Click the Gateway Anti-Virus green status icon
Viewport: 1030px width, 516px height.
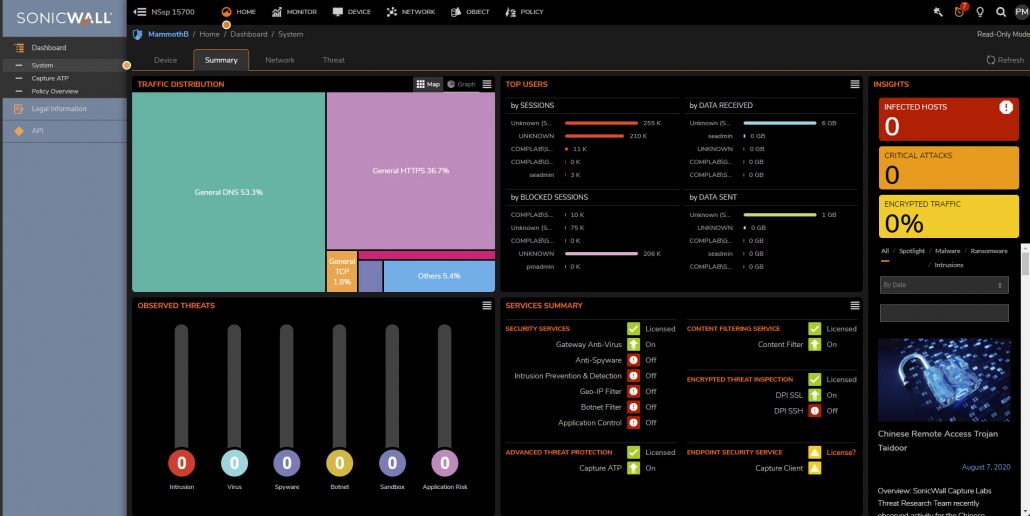click(633, 344)
